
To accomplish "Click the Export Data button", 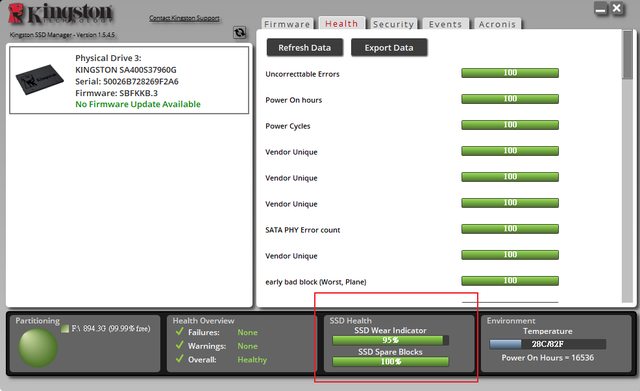I will [389, 48].
